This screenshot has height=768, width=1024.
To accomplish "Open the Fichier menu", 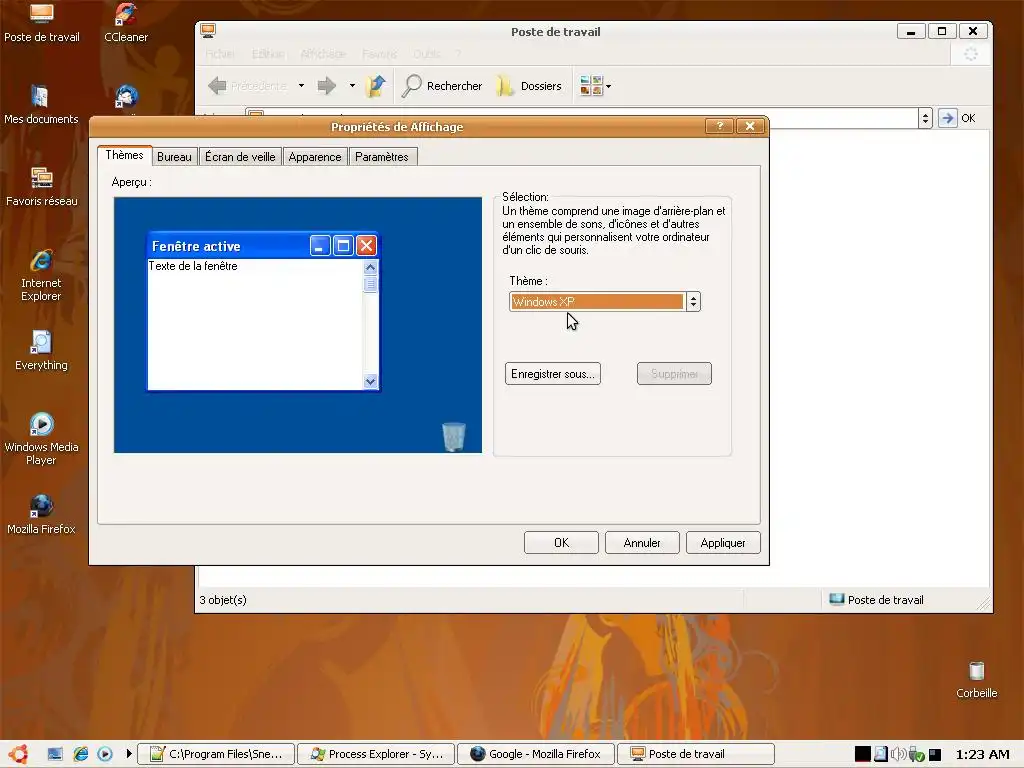I will pos(219,54).
